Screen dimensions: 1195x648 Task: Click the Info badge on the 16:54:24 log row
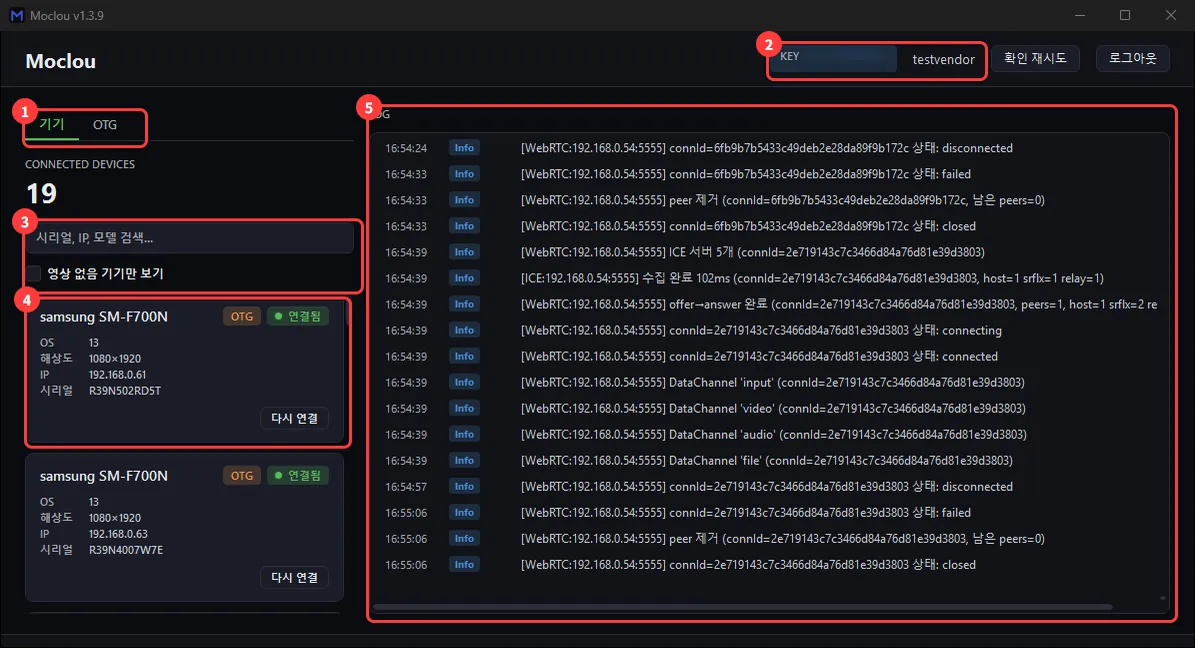click(464, 148)
